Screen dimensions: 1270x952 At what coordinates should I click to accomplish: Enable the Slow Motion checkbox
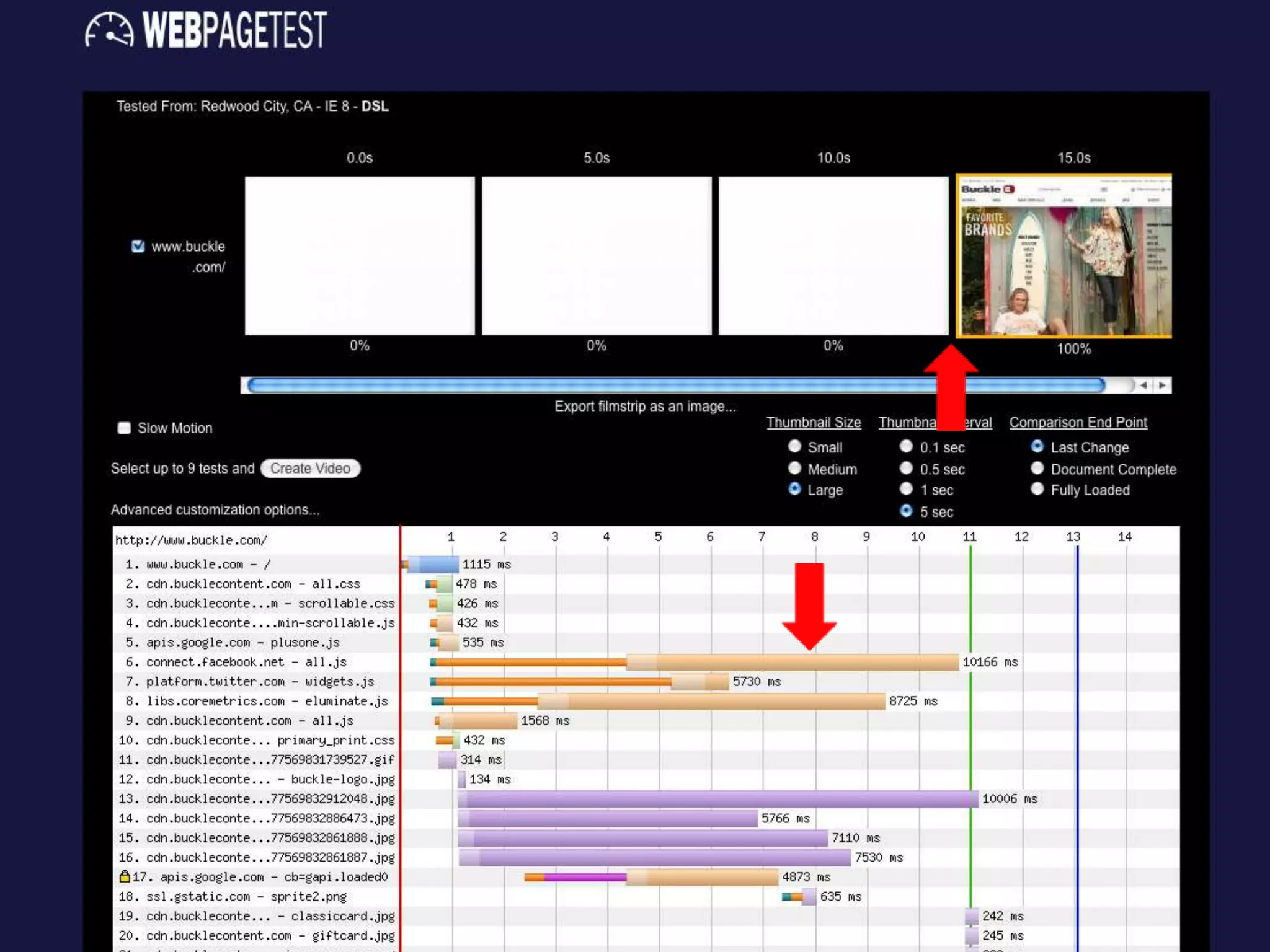click(x=124, y=428)
